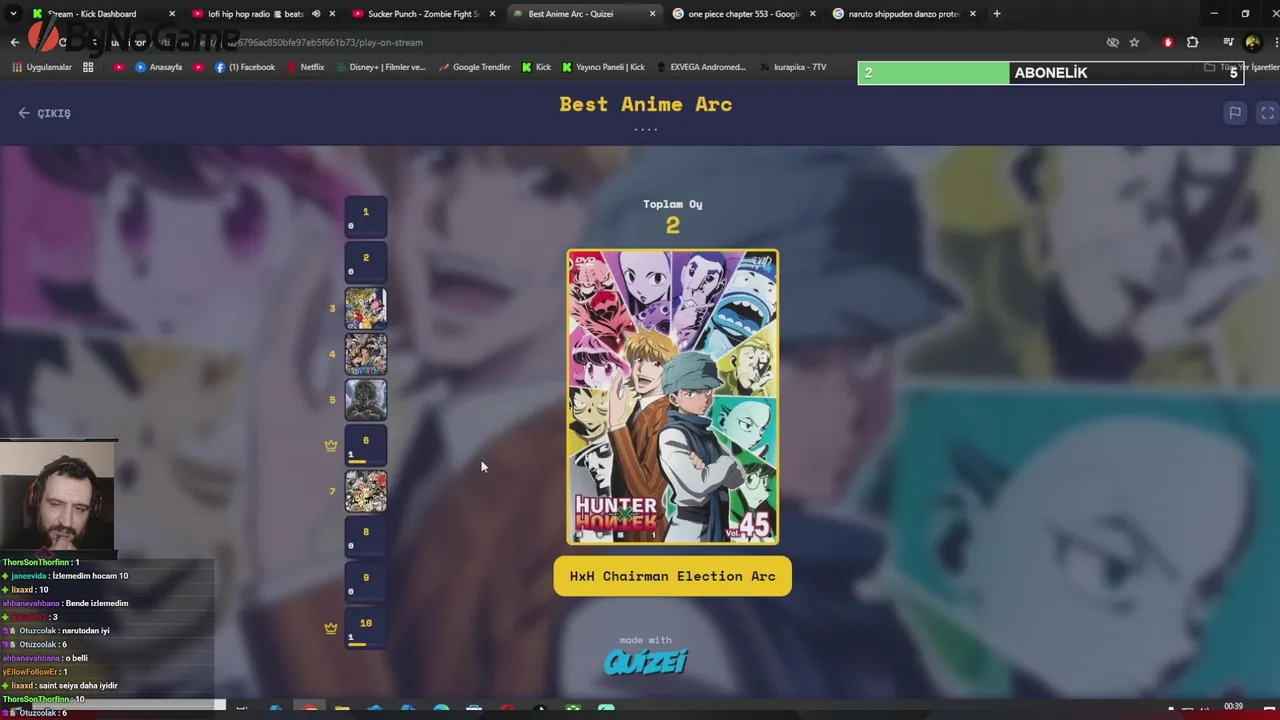Open the Kick bookmark
This screenshot has width=1280, height=720.
(x=537, y=67)
